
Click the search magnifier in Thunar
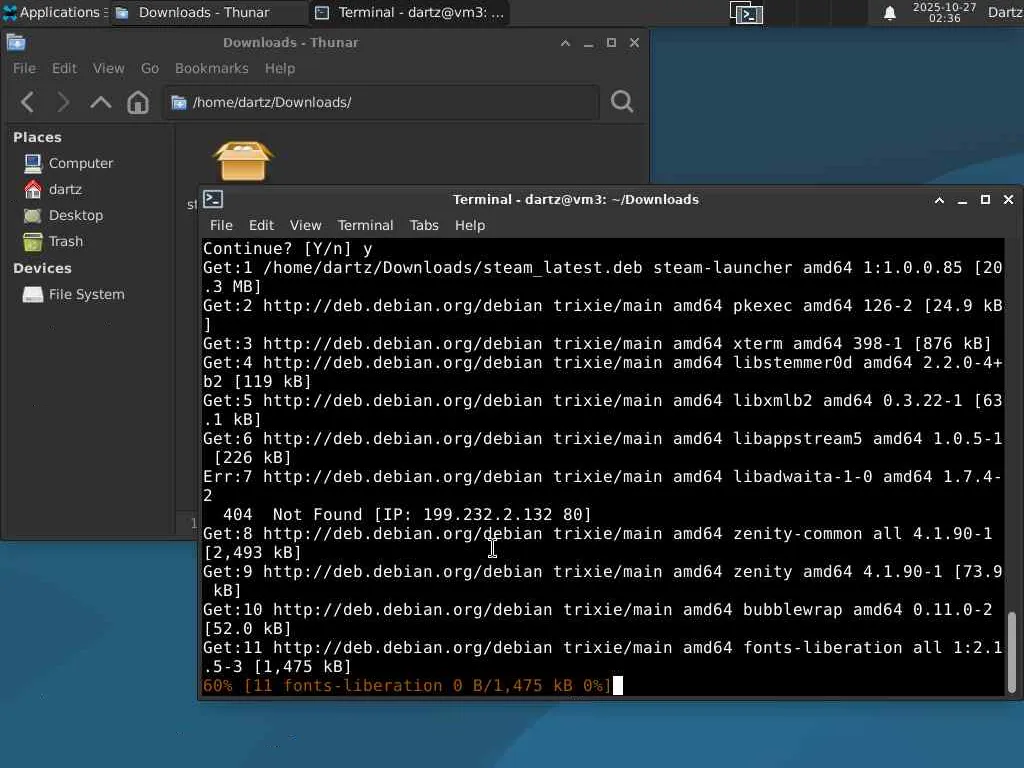(622, 102)
